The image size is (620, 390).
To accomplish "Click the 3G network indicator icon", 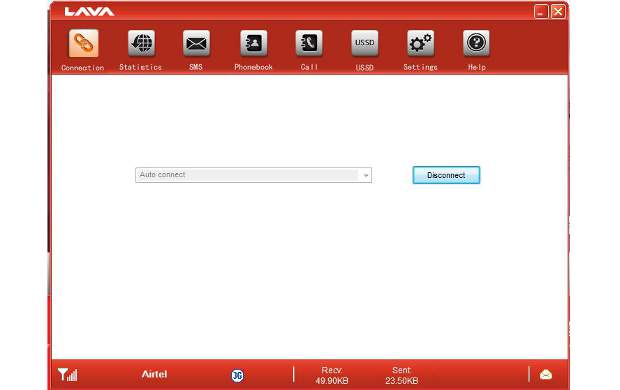I will click(237, 375).
